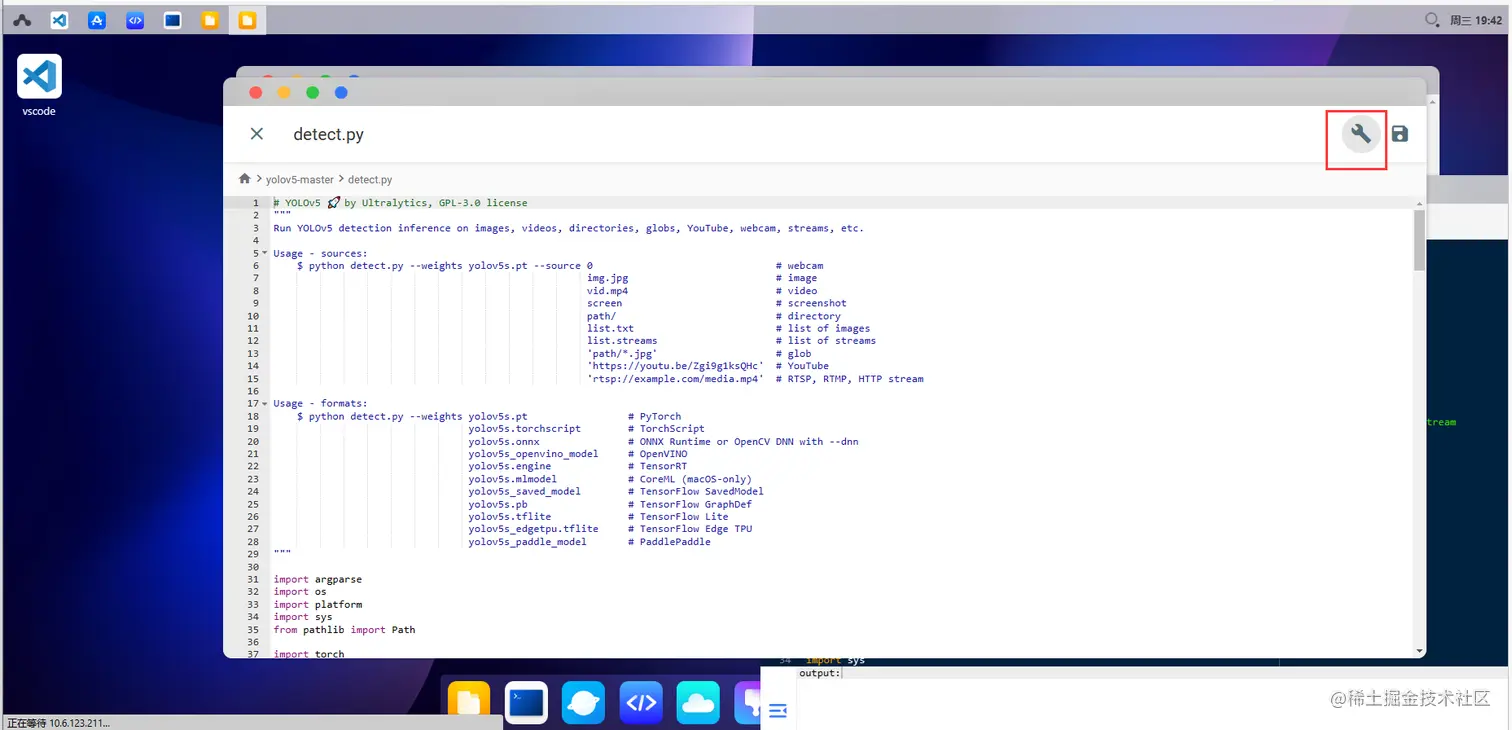Open the planet browser icon in the dock
The height and width of the screenshot is (730, 1512).
point(583,702)
